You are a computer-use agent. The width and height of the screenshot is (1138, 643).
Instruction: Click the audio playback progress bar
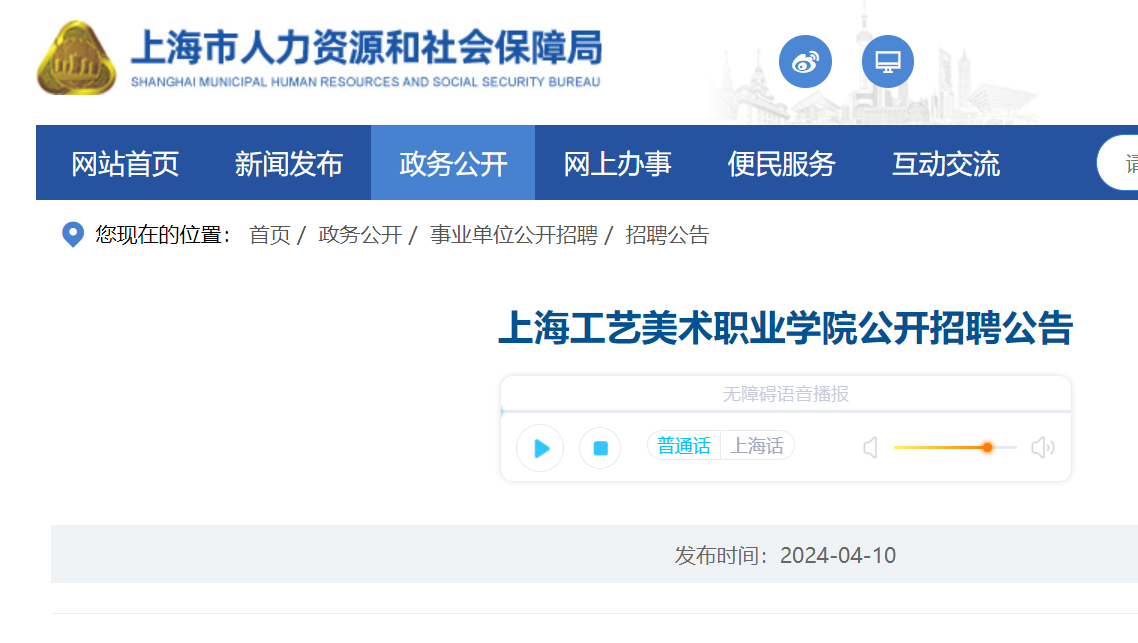point(786,411)
